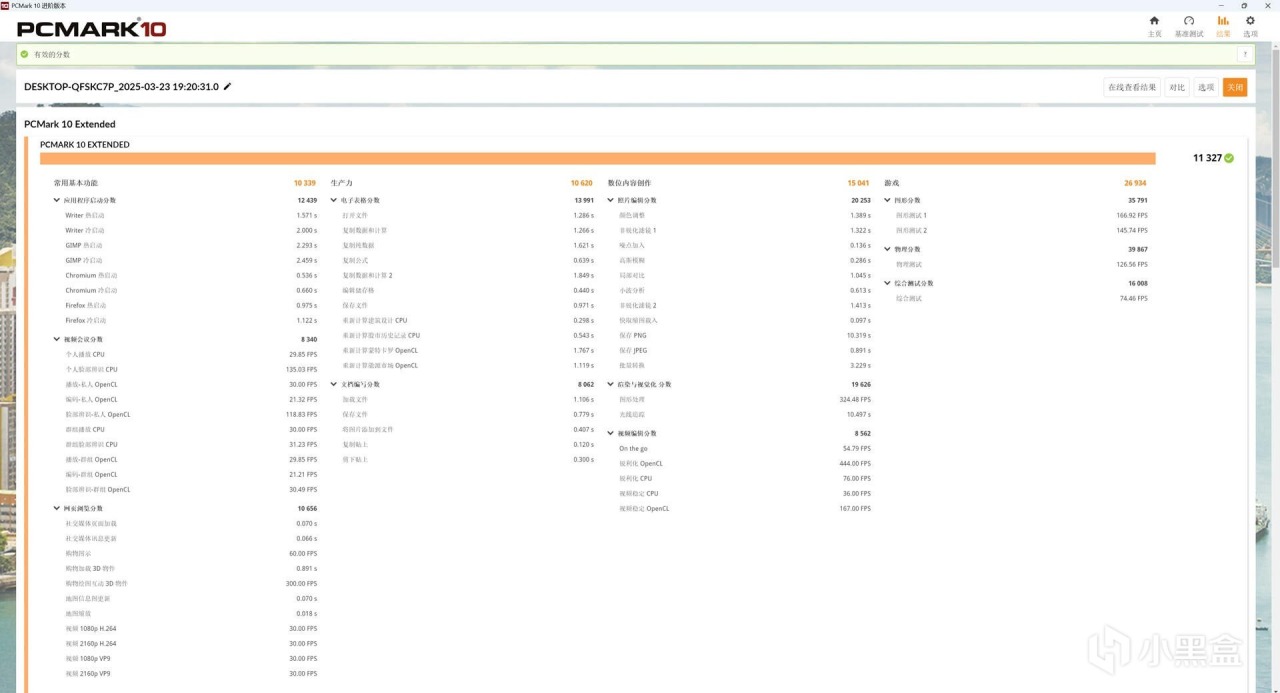Click the 视频 2160p H.264 row
The image size is (1280, 693).
191,643
